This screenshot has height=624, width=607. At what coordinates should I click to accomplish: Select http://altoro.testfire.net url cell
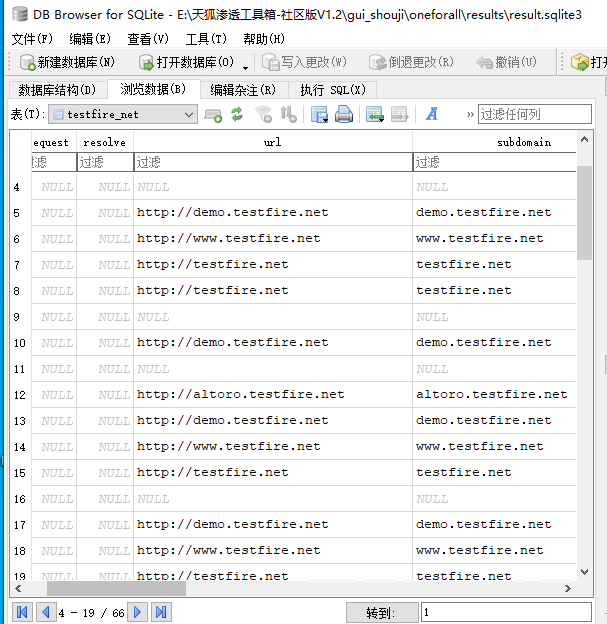pyautogui.click(x=273, y=395)
